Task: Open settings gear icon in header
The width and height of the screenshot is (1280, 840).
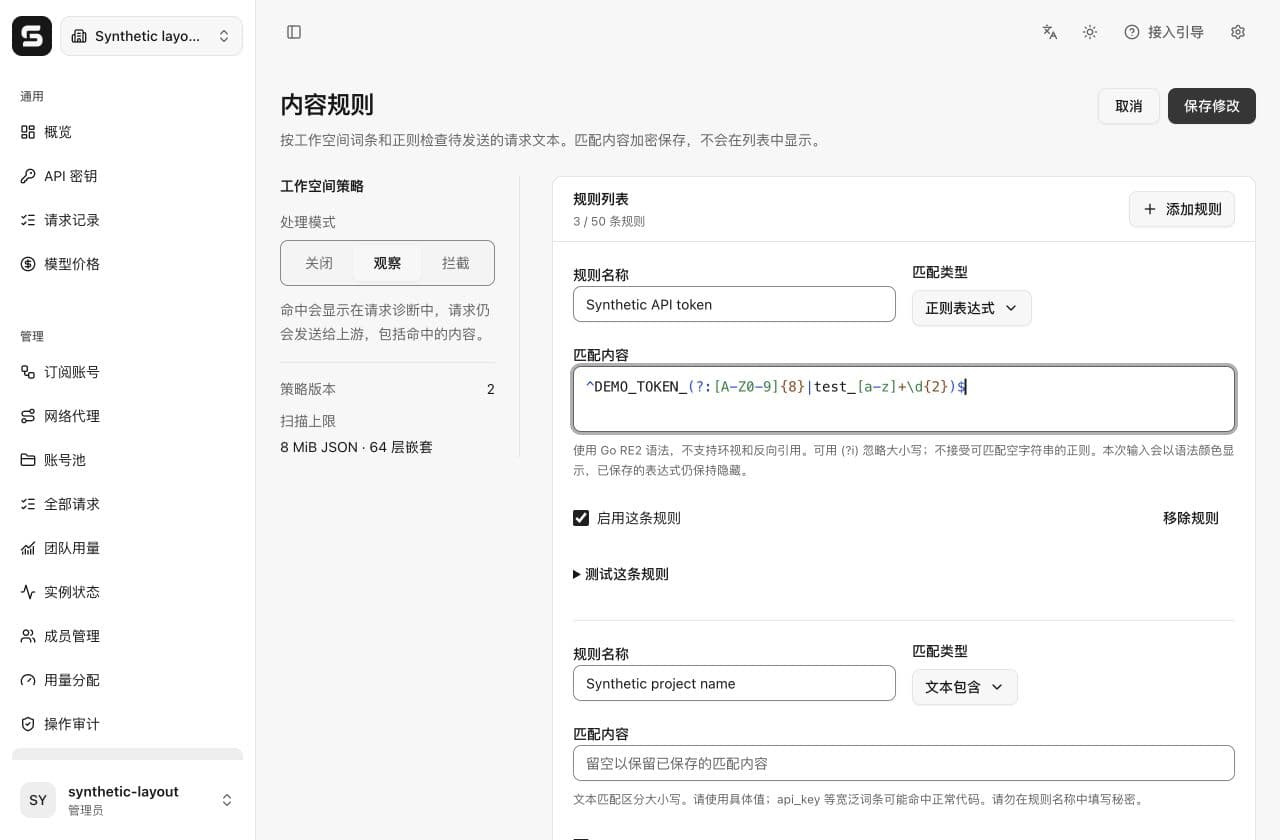Action: click(1238, 32)
